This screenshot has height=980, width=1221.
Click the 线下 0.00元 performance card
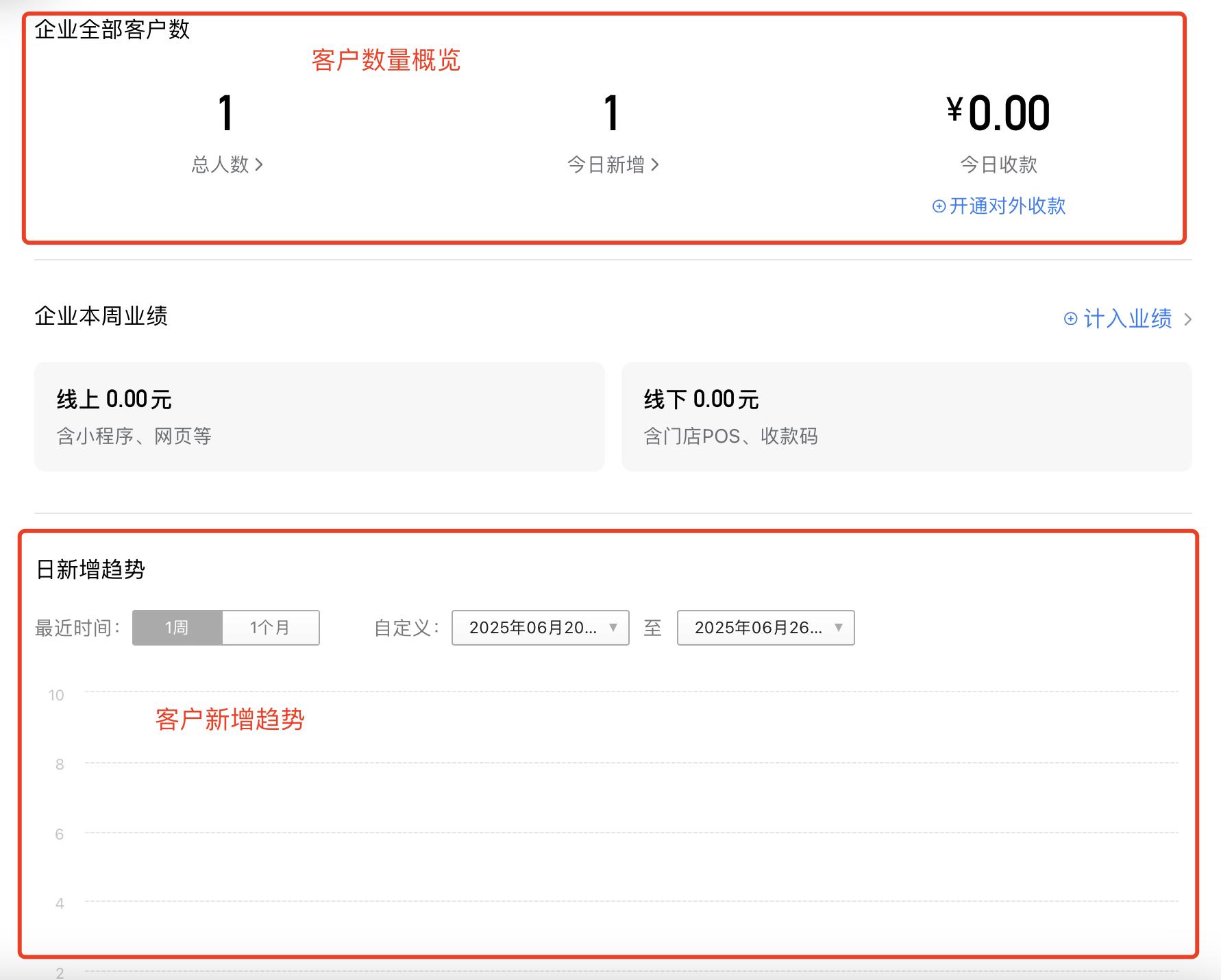point(906,416)
